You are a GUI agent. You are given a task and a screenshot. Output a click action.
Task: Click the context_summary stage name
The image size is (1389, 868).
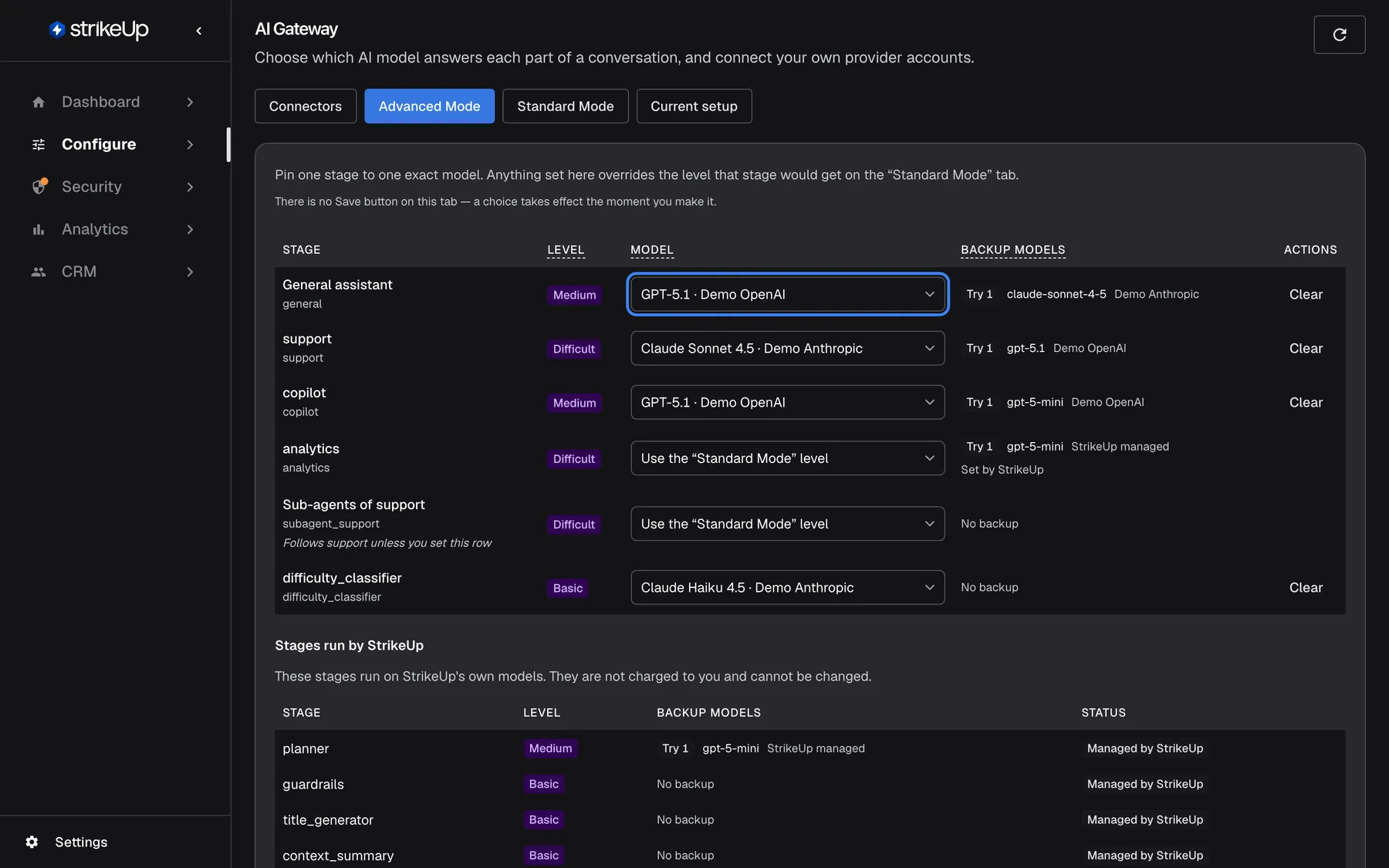click(x=338, y=855)
